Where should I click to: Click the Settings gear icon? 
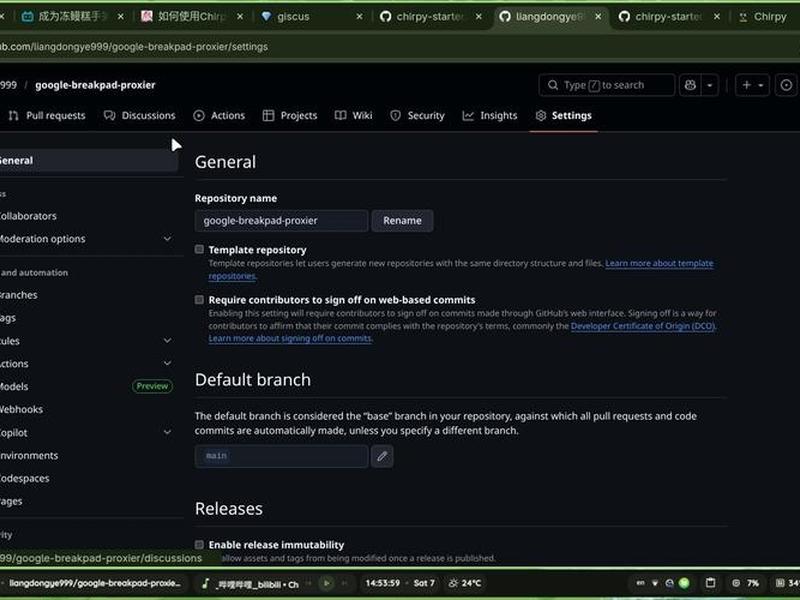[541, 116]
